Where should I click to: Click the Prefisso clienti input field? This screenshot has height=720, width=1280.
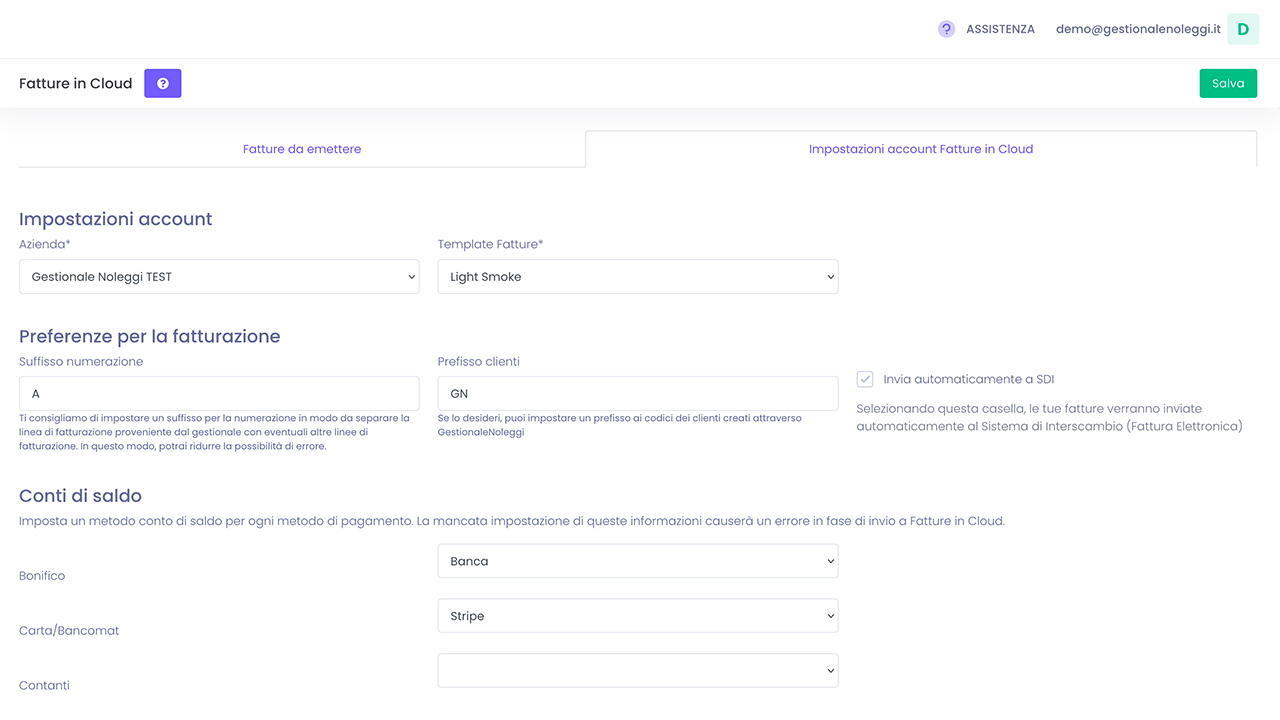point(638,394)
